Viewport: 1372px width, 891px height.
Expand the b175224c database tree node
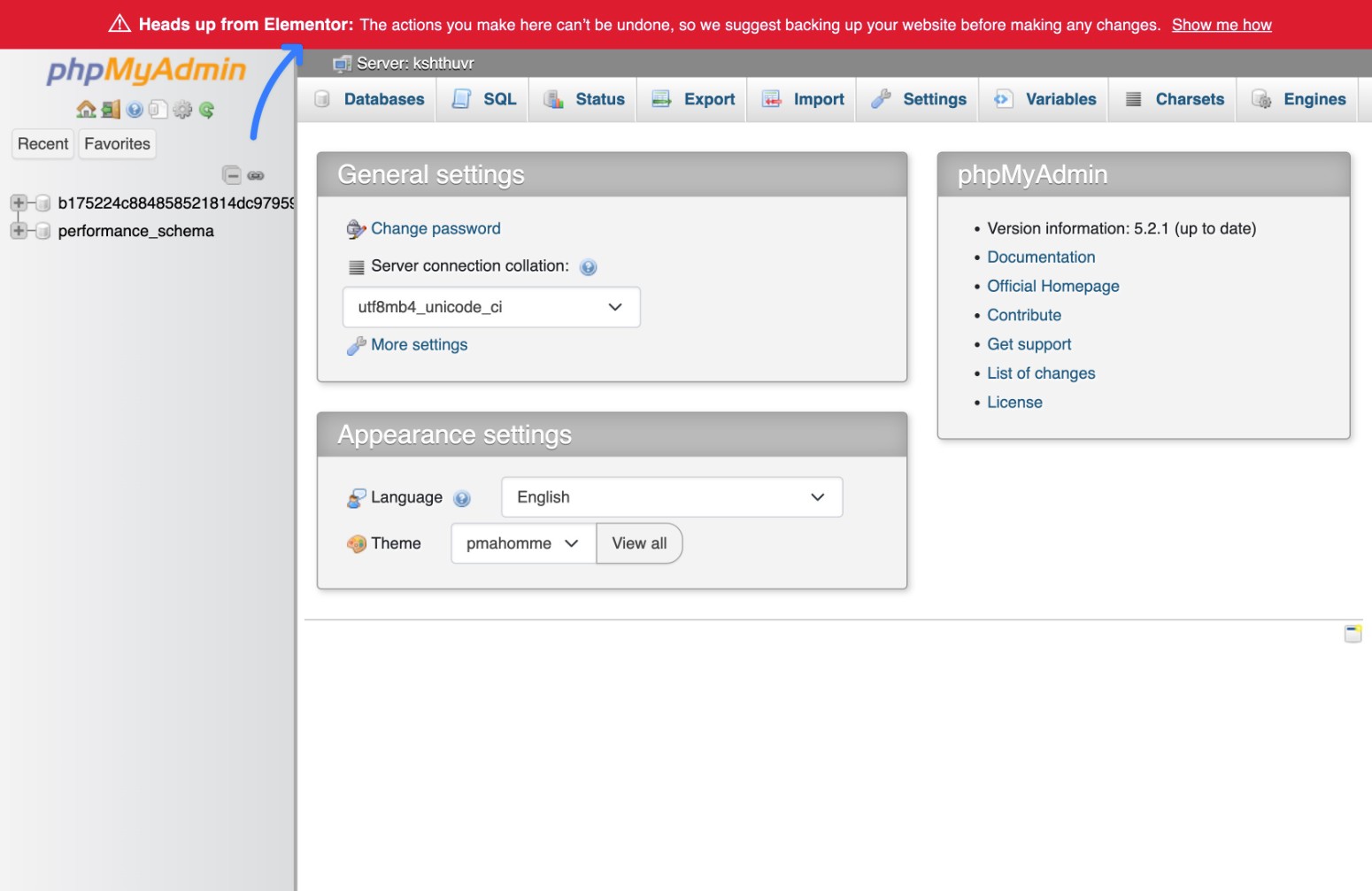click(18, 204)
